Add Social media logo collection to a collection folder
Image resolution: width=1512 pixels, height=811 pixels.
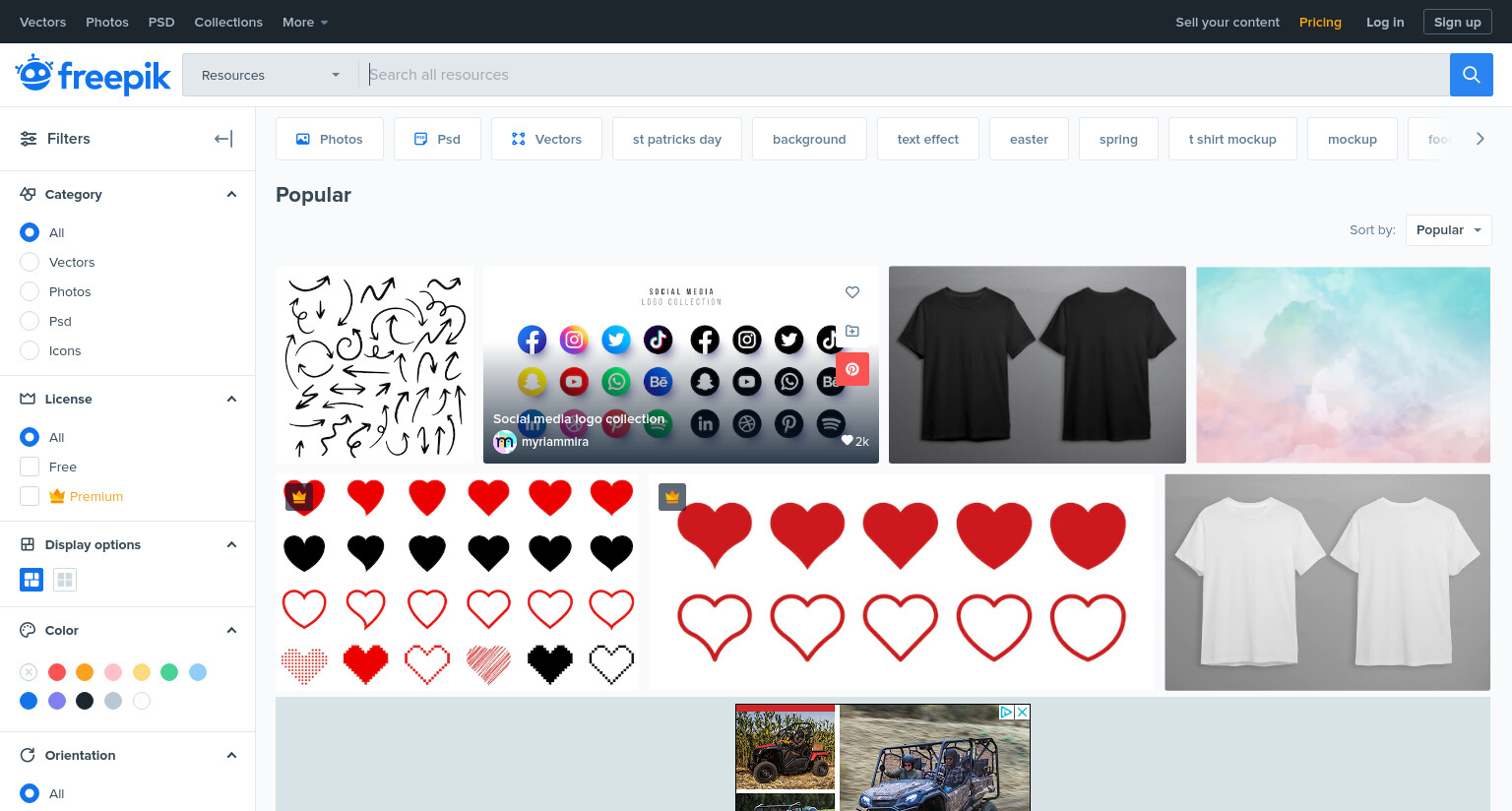[x=852, y=331]
